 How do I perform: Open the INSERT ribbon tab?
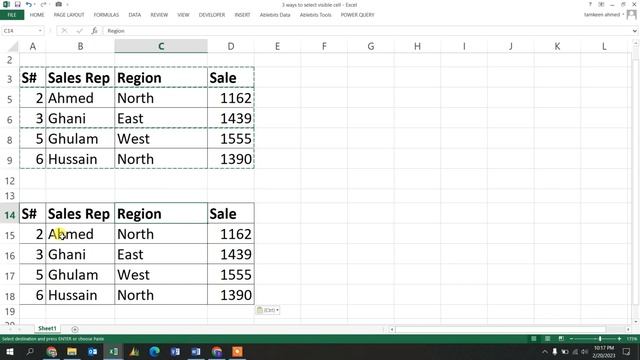click(242, 15)
